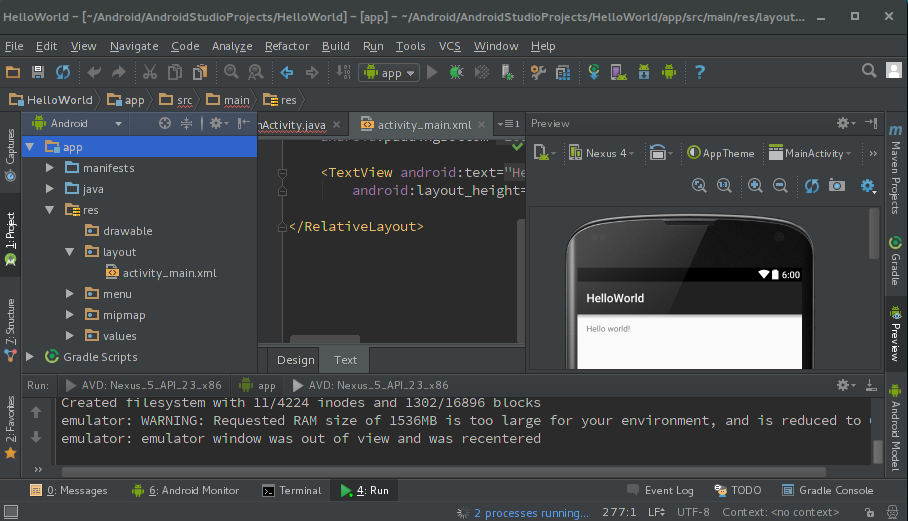Run the app with the play icon
The image size is (908, 521).
click(x=432, y=72)
